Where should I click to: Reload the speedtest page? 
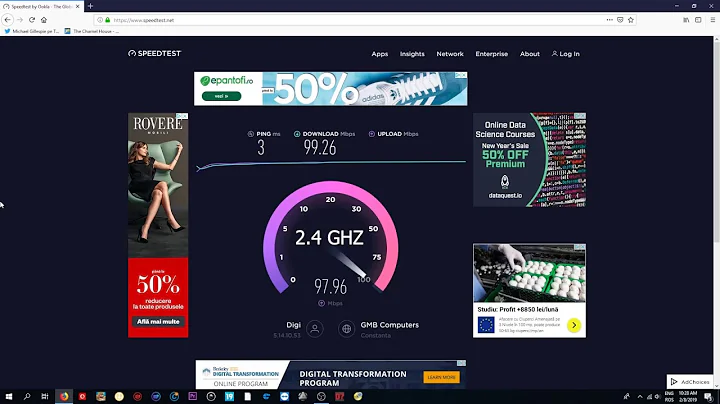pos(32,20)
